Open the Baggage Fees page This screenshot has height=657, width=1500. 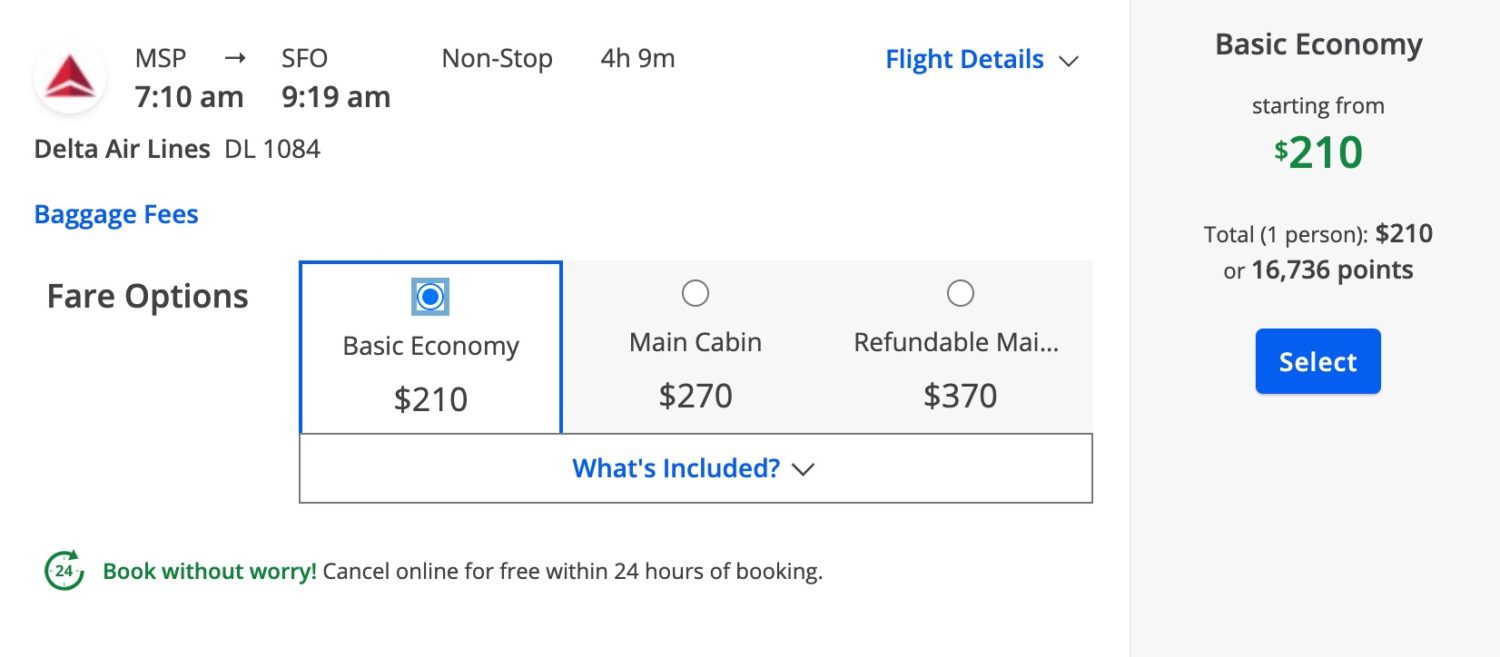(x=116, y=213)
